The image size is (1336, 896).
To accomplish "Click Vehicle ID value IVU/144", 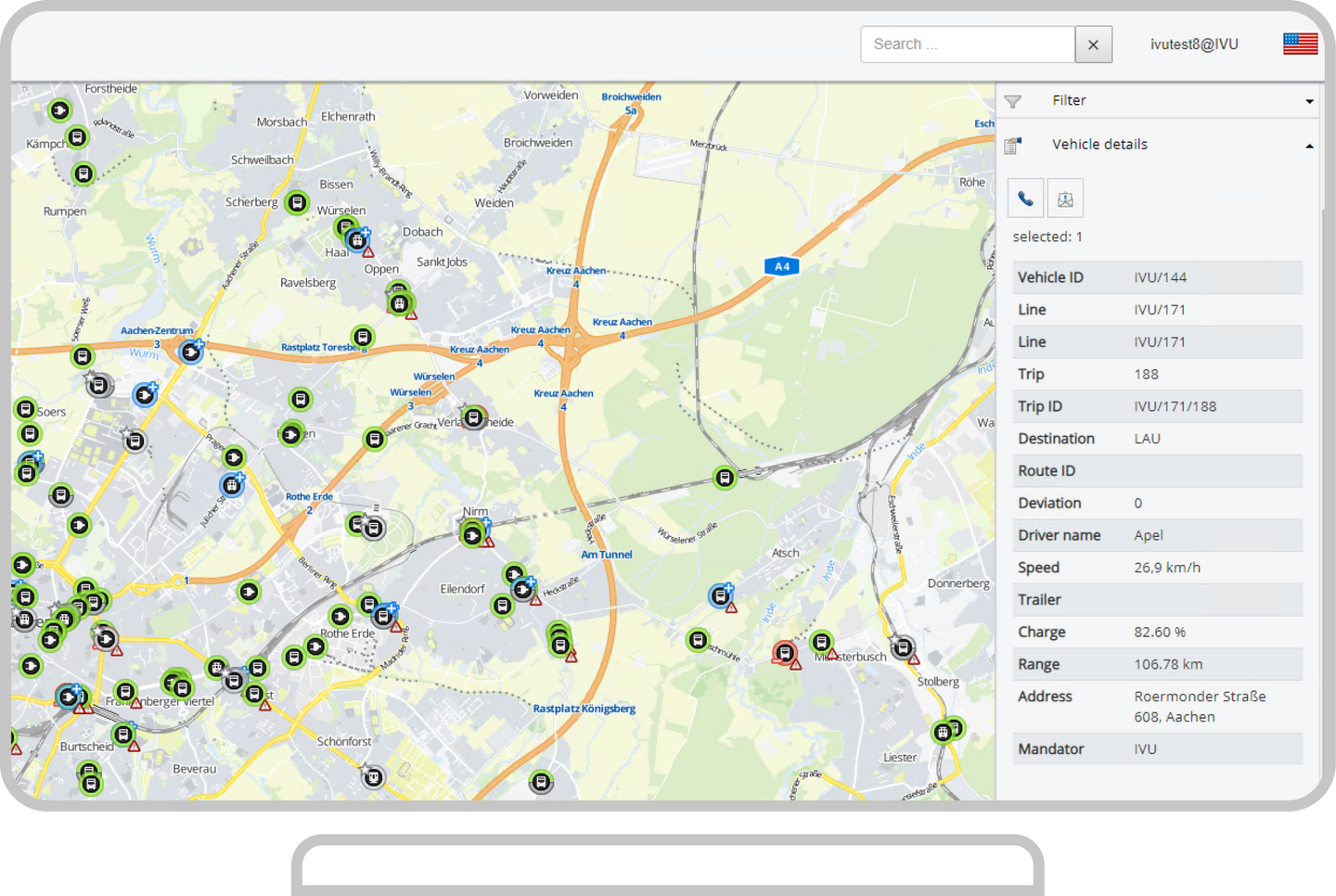I will click(x=1160, y=277).
